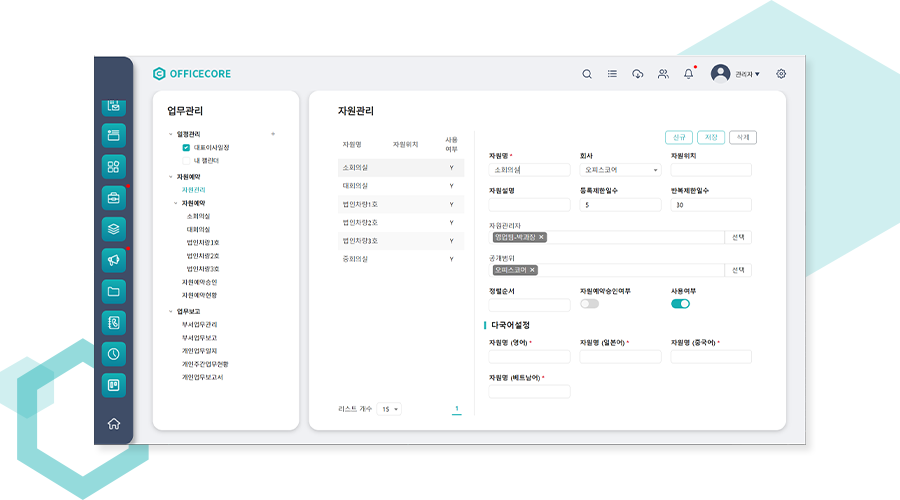This screenshot has width=900, height=500.
Task: Click the clock icon in sidebar
Action: (x=113, y=353)
